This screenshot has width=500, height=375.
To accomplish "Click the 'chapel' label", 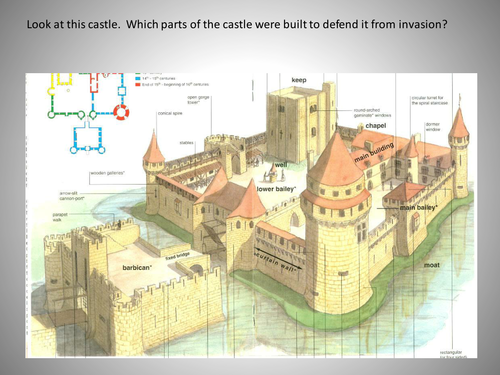I will (x=376, y=126).
